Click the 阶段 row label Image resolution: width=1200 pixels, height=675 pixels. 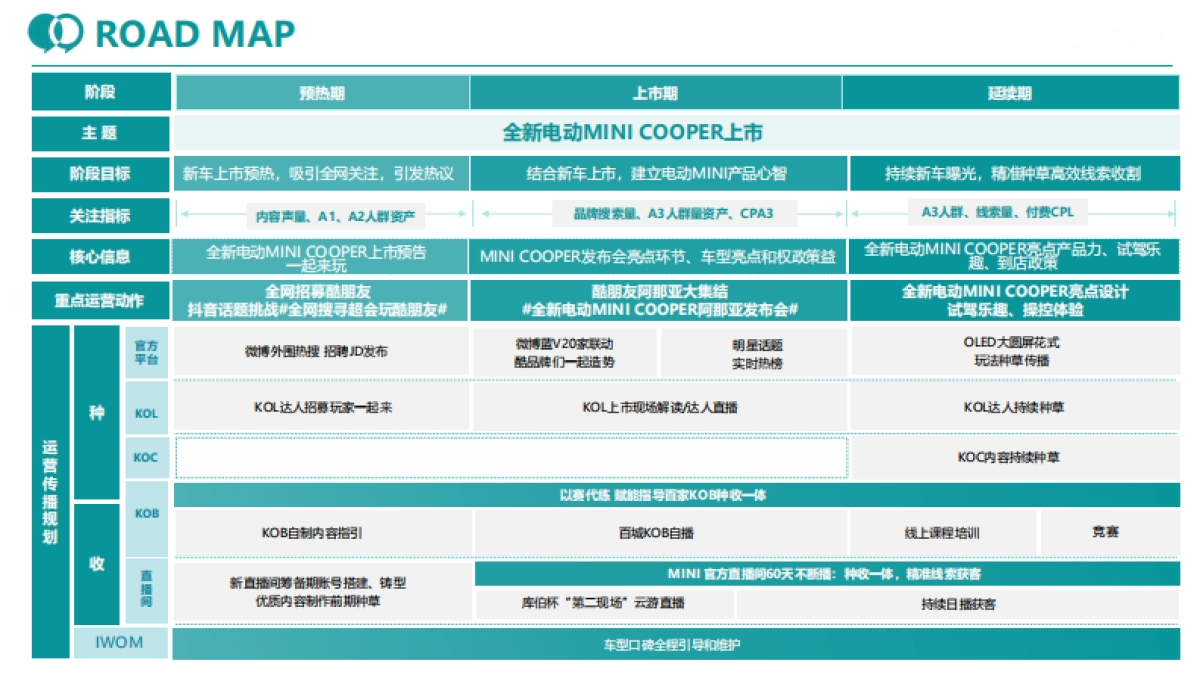pos(100,91)
